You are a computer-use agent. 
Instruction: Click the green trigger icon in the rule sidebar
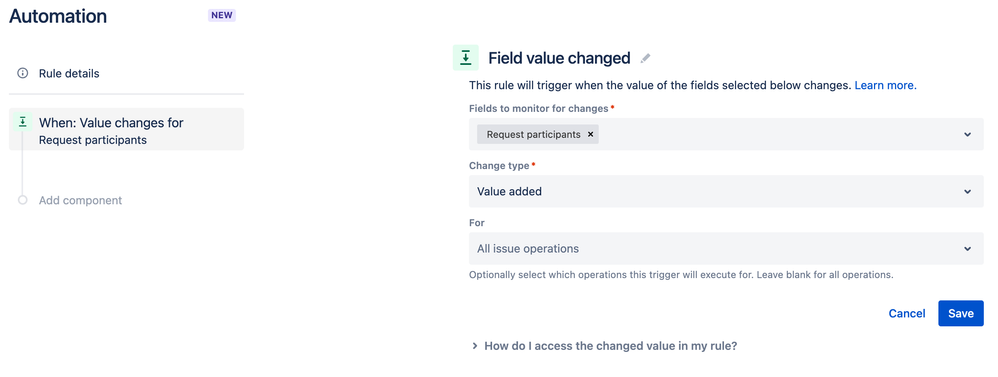22,121
